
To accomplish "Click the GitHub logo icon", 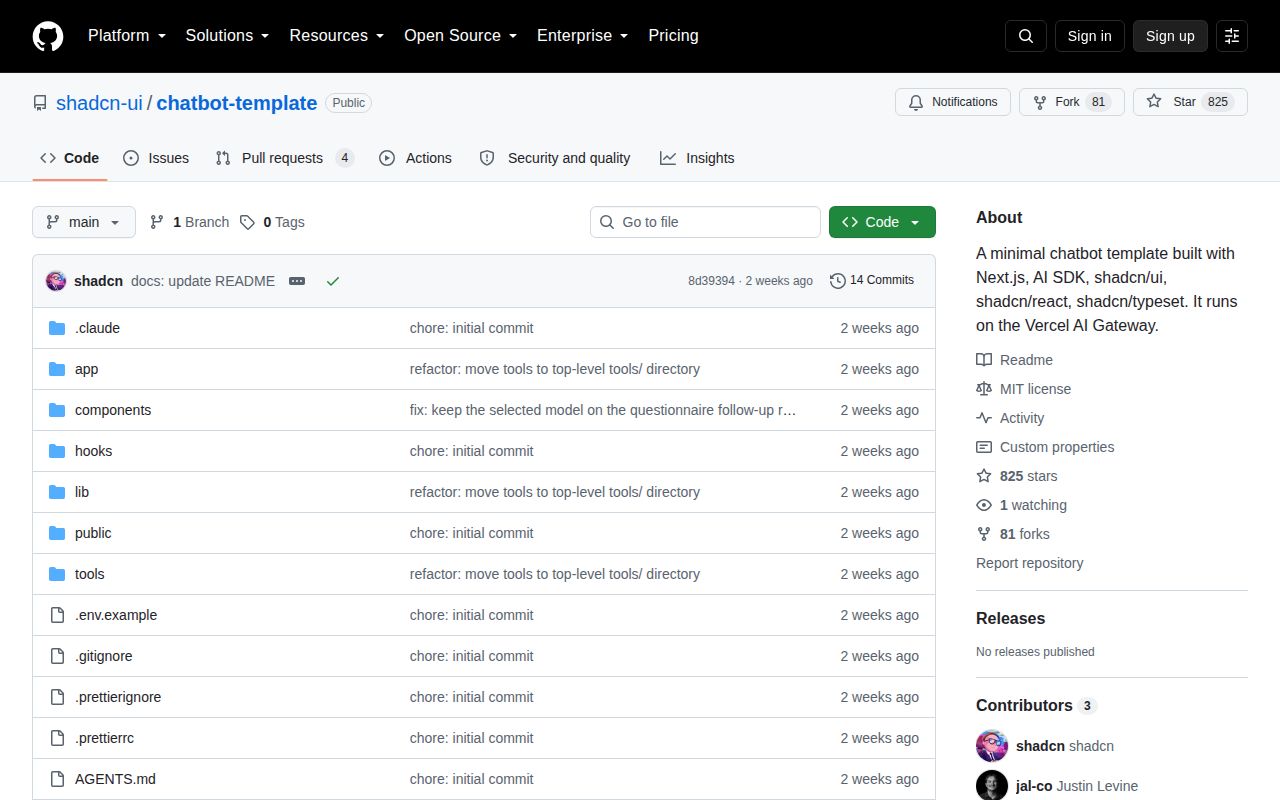I will pyautogui.click(x=48, y=36).
